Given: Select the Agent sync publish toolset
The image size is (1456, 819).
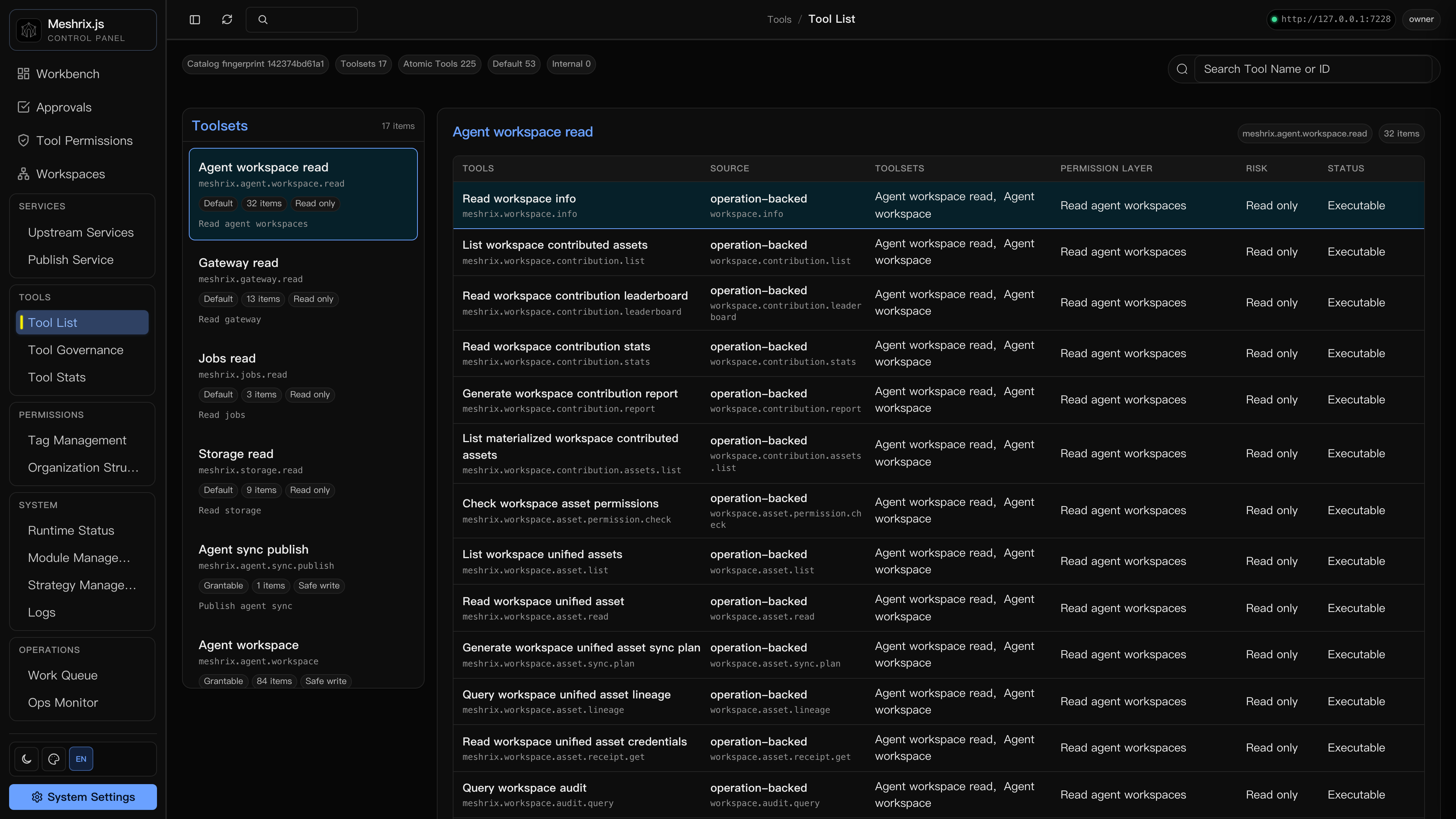Looking at the screenshot, I should 303,576.
